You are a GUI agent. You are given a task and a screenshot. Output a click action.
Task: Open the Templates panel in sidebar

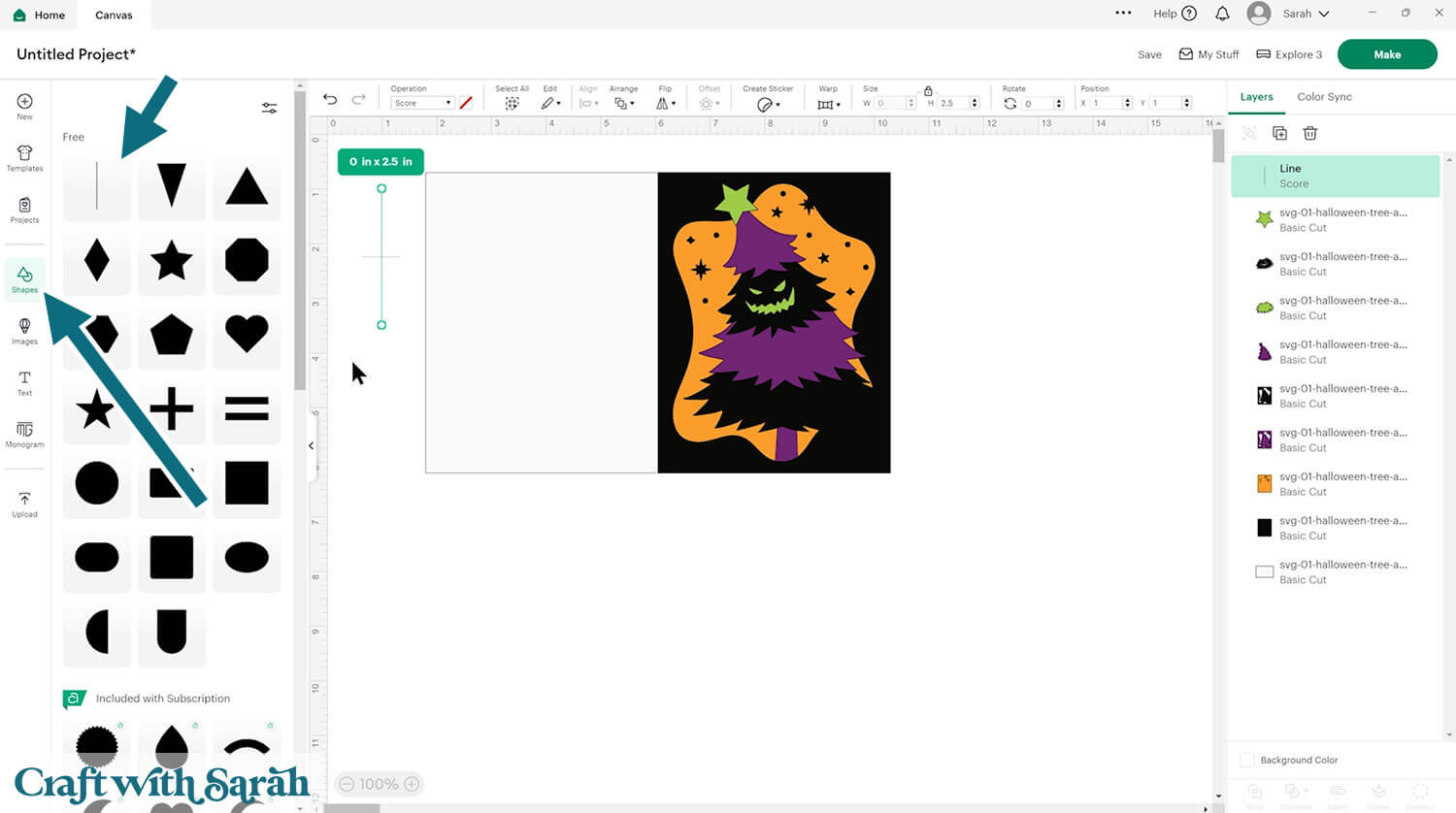24,157
